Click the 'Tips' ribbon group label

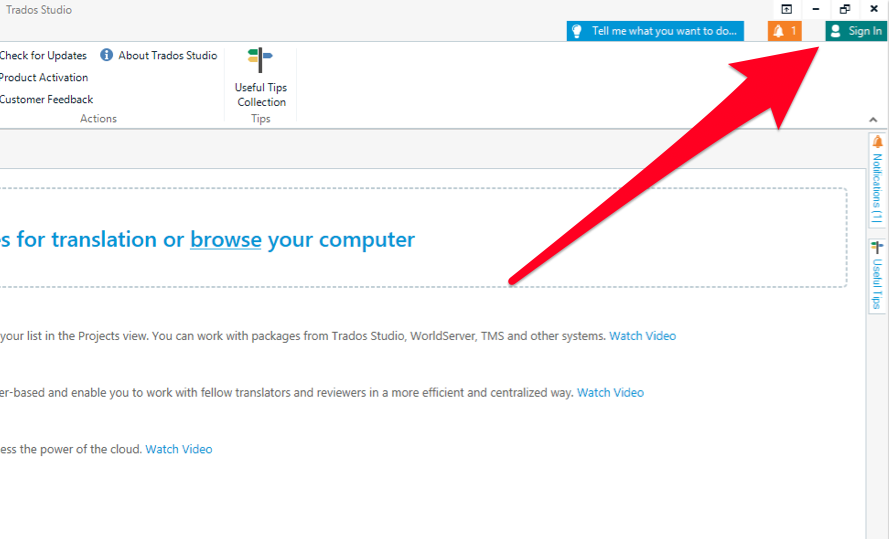(261, 118)
